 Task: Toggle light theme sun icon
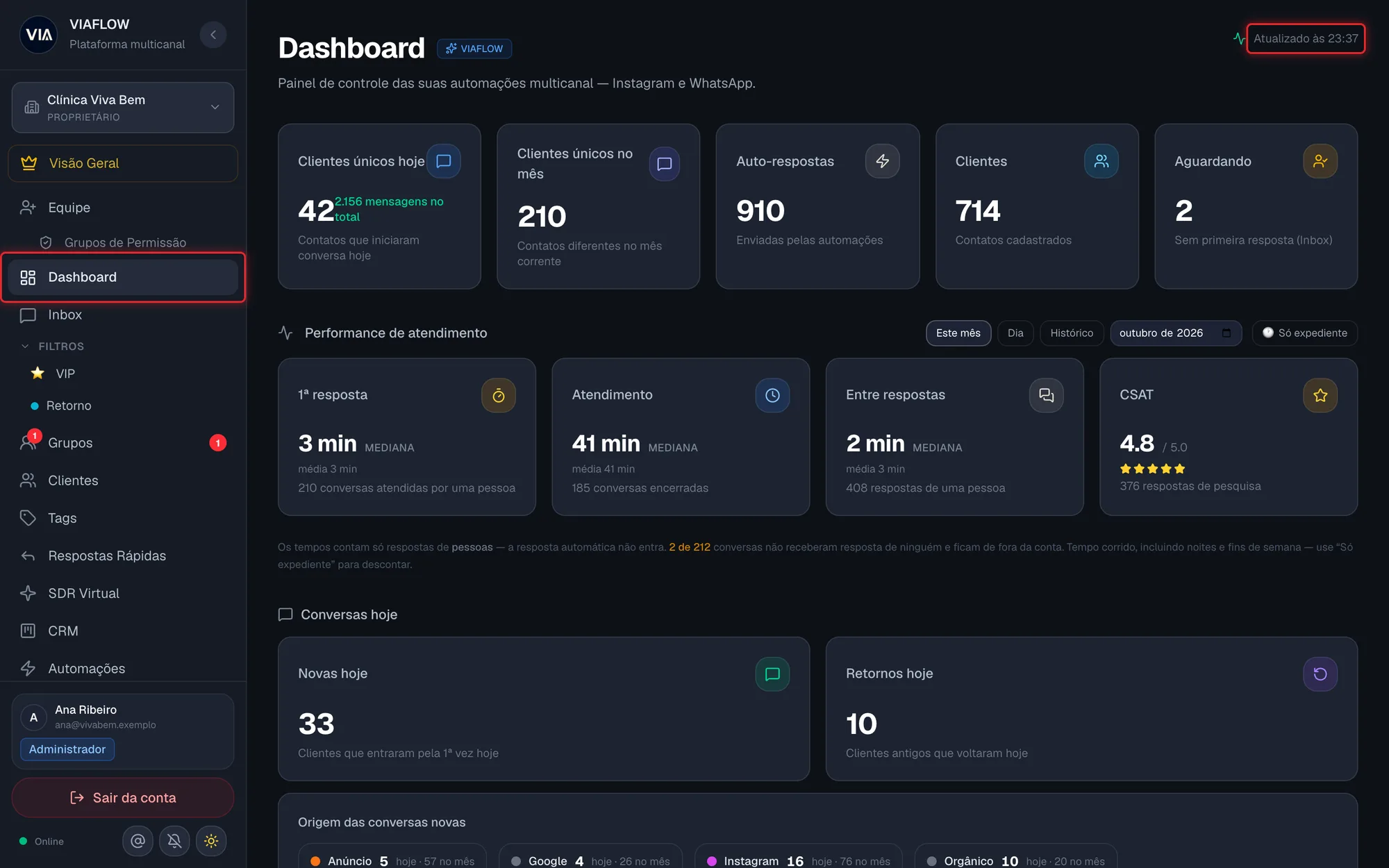coord(211,841)
